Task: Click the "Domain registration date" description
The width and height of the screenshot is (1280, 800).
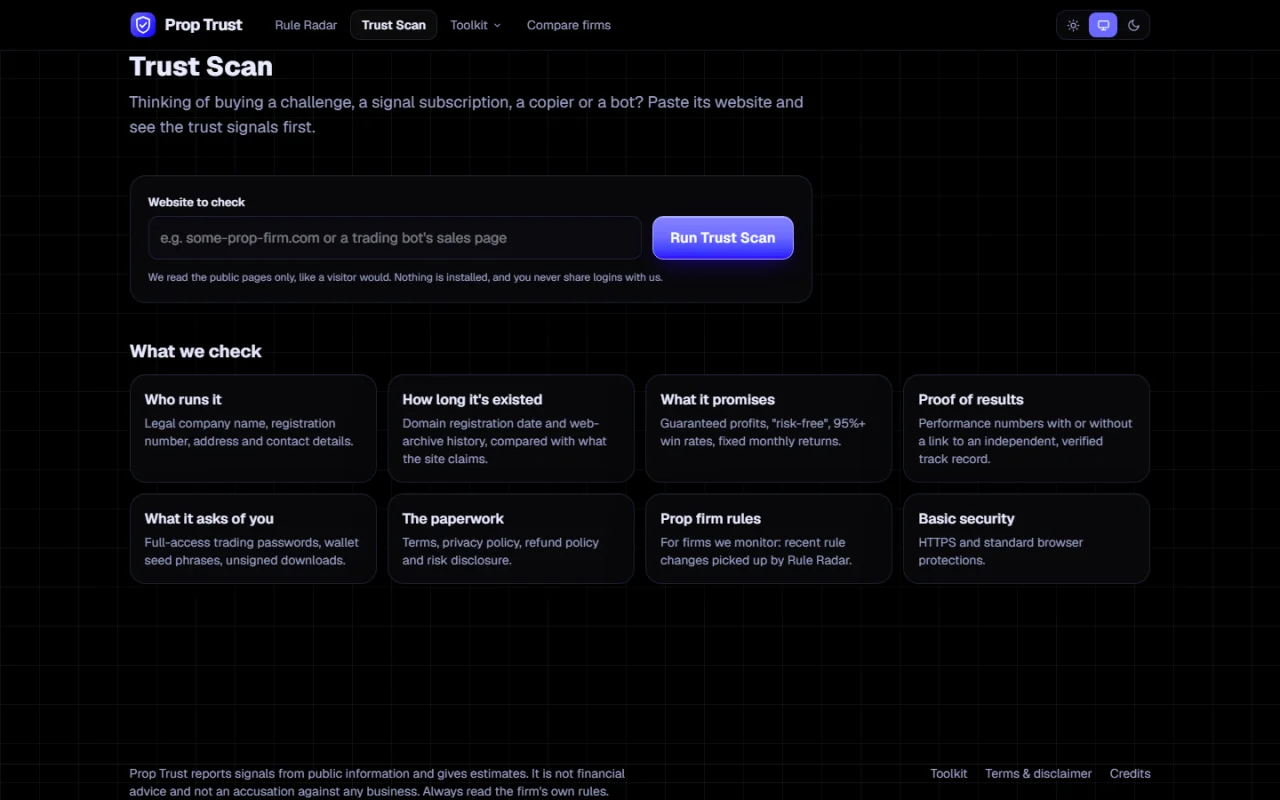Action: point(505,441)
